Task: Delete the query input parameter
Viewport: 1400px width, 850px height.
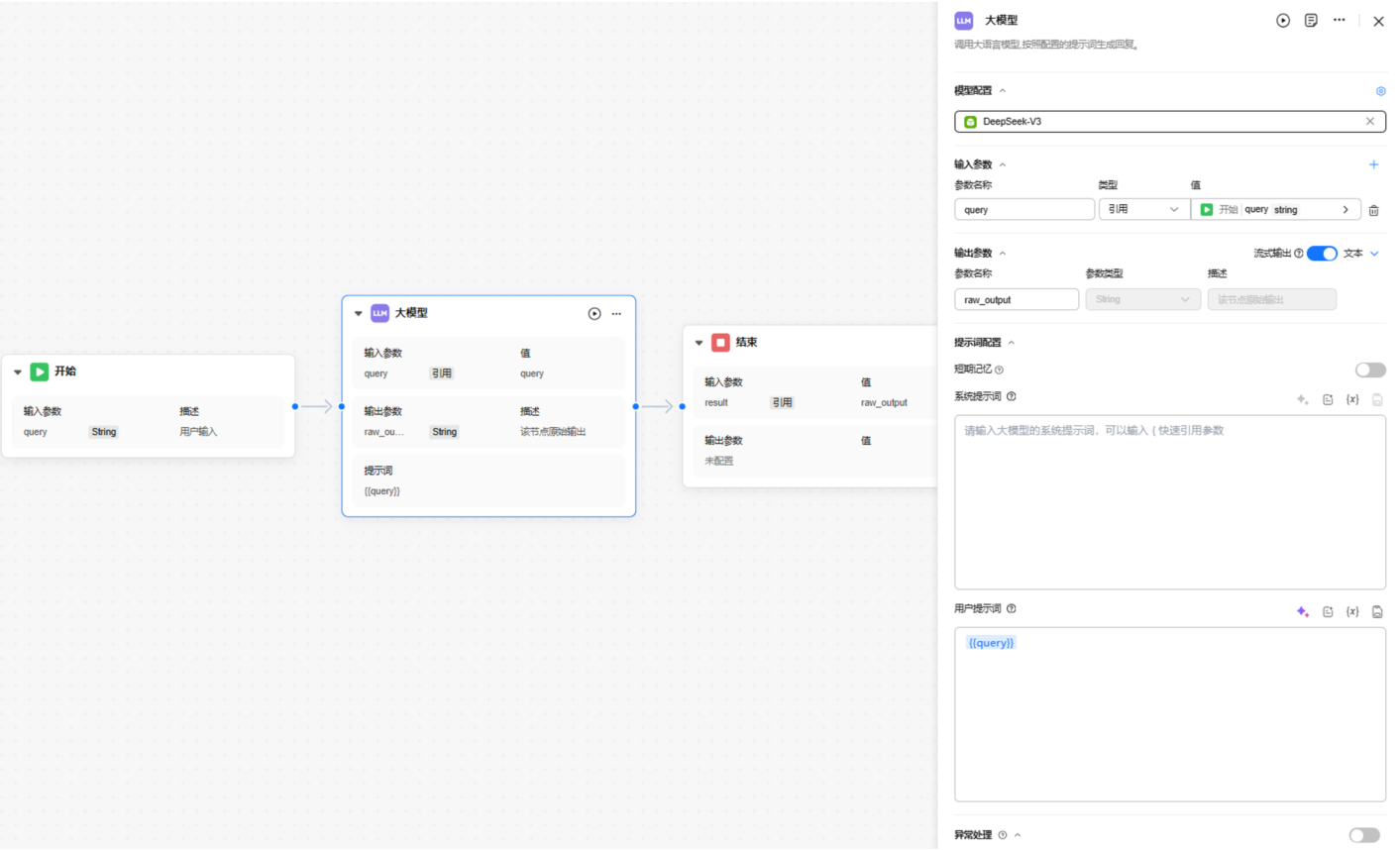Action: click(x=1373, y=210)
